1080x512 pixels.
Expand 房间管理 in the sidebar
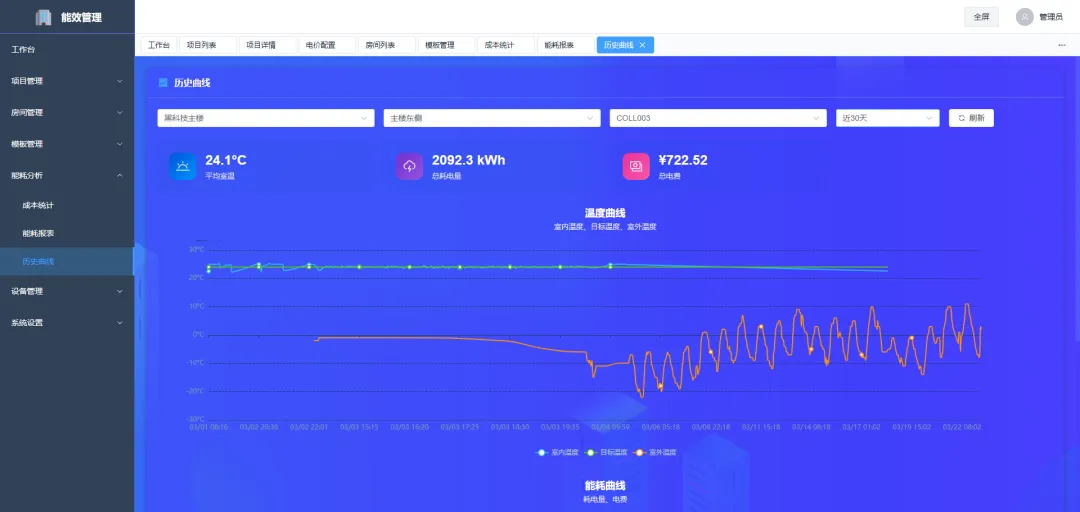(x=67, y=112)
